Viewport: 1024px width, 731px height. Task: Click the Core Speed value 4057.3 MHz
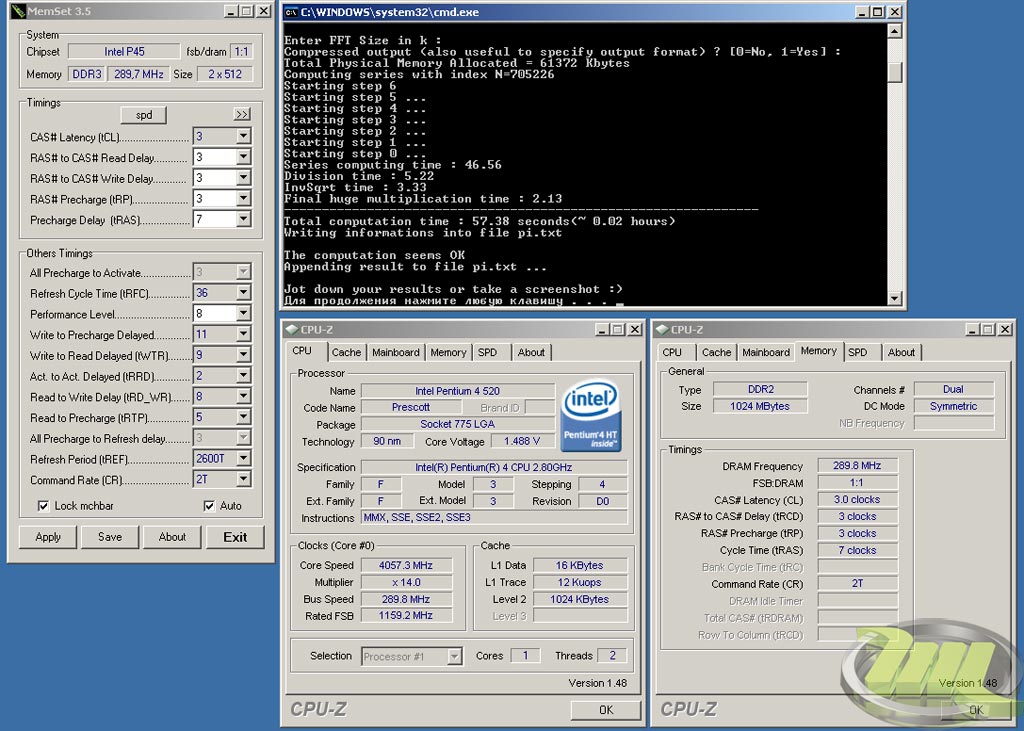click(x=406, y=565)
